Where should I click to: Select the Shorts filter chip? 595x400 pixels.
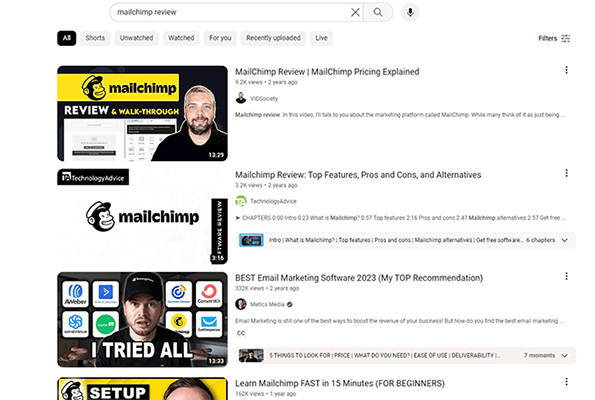(x=95, y=38)
